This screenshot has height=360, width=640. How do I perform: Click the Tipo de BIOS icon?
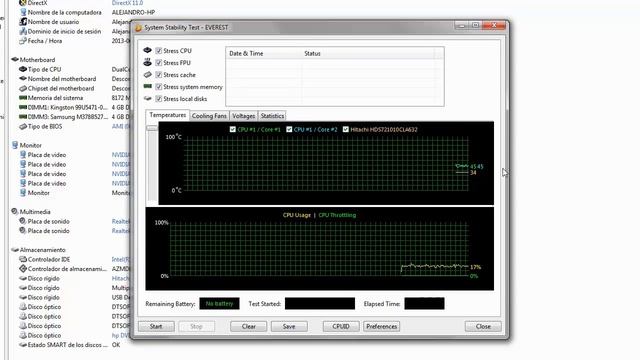(x=23, y=127)
